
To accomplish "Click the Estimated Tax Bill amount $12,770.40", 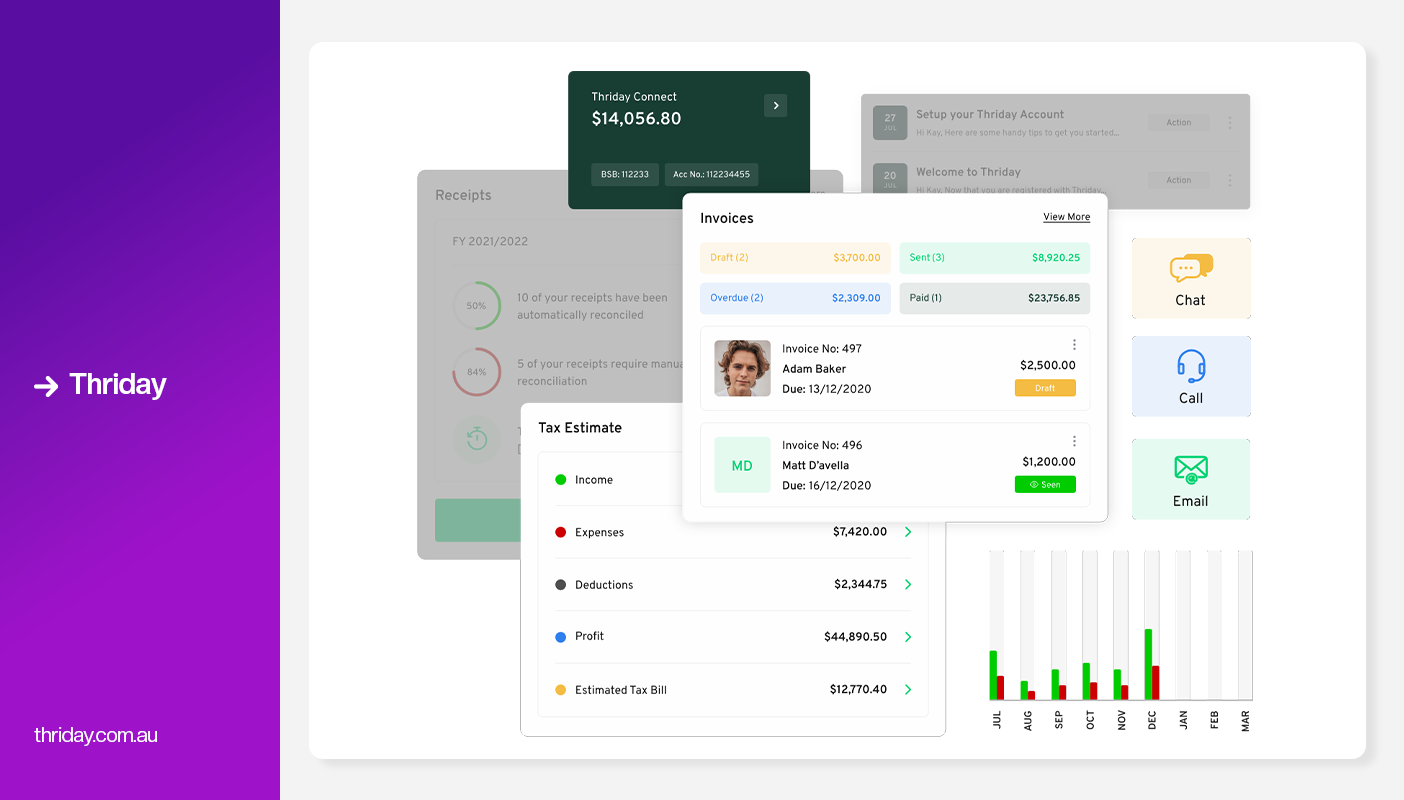I will (x=858, y=690).
